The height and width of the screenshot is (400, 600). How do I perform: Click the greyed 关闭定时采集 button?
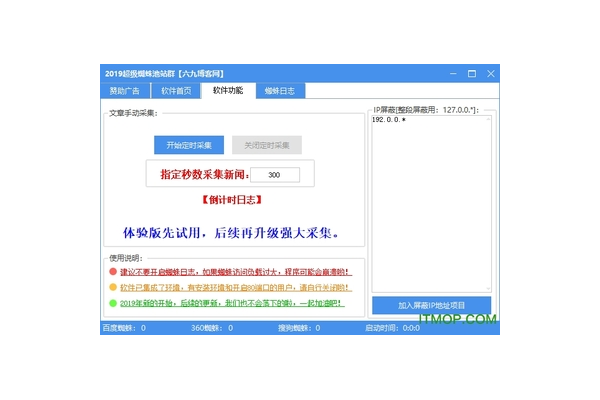pos(266,145)
